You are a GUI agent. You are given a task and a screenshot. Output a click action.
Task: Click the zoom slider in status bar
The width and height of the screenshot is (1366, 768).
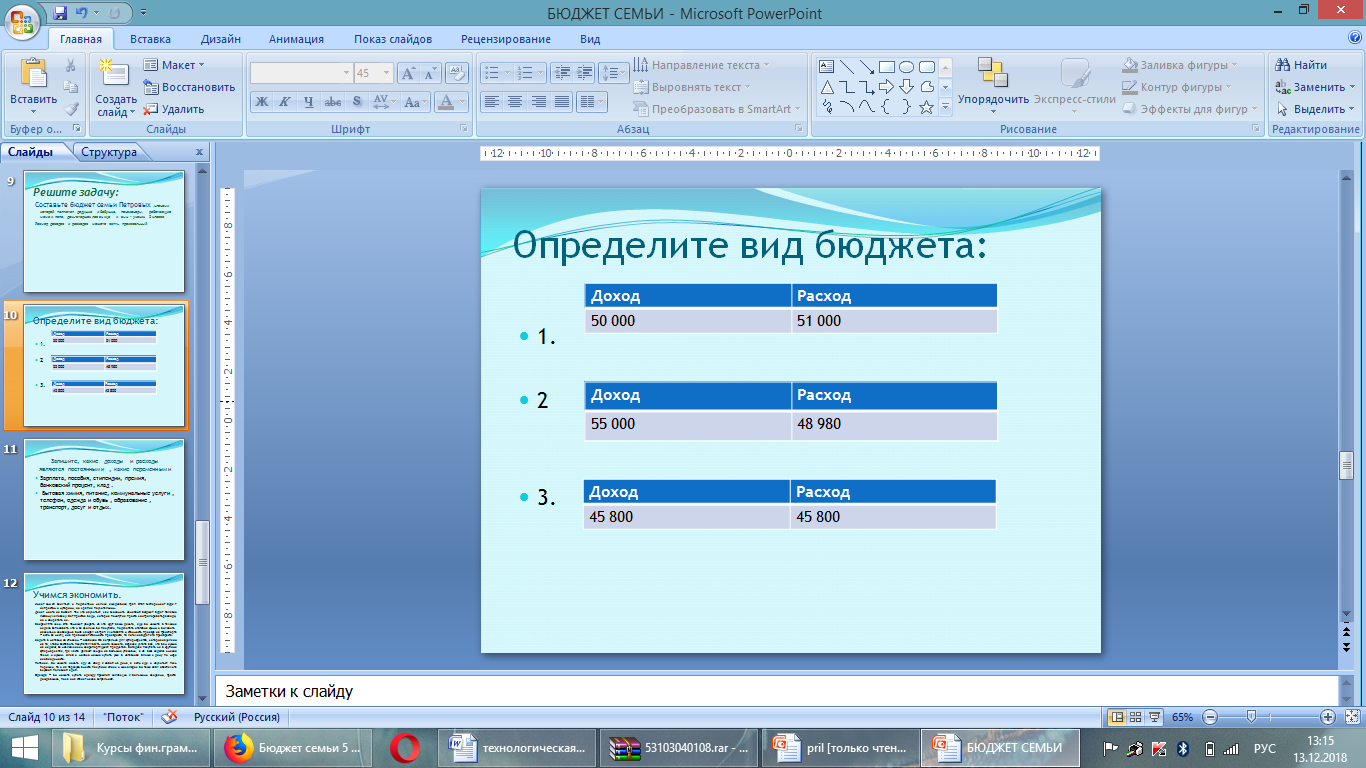tap(1250, 717)
